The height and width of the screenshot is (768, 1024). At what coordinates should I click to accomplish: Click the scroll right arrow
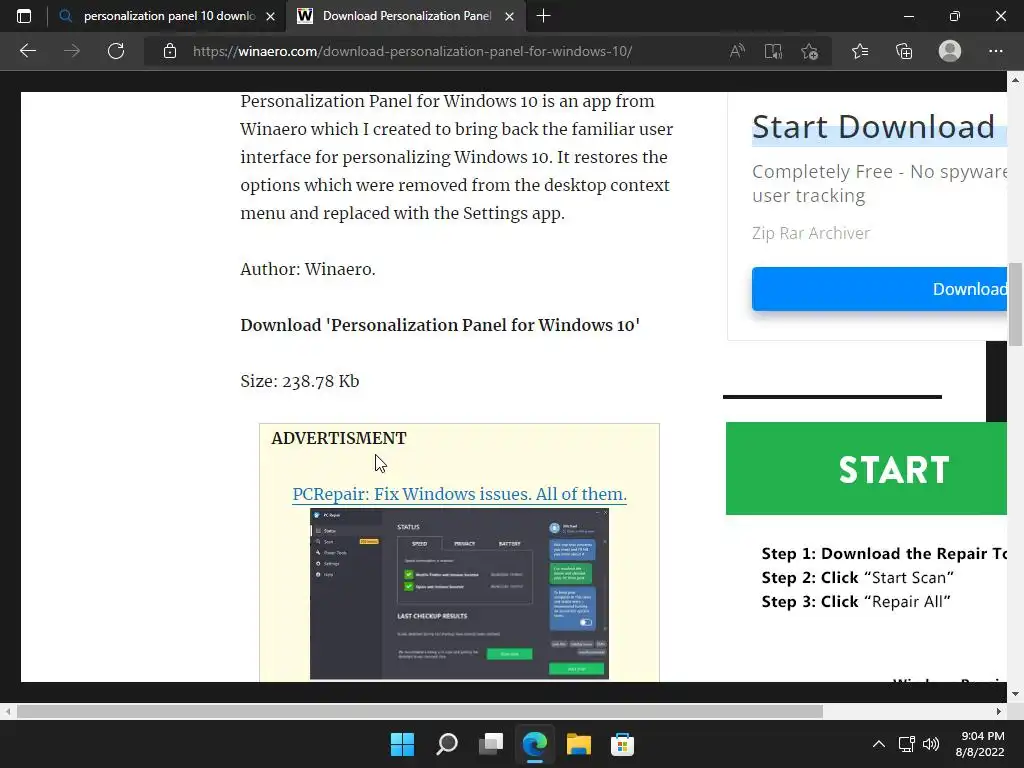click(999, 711)
